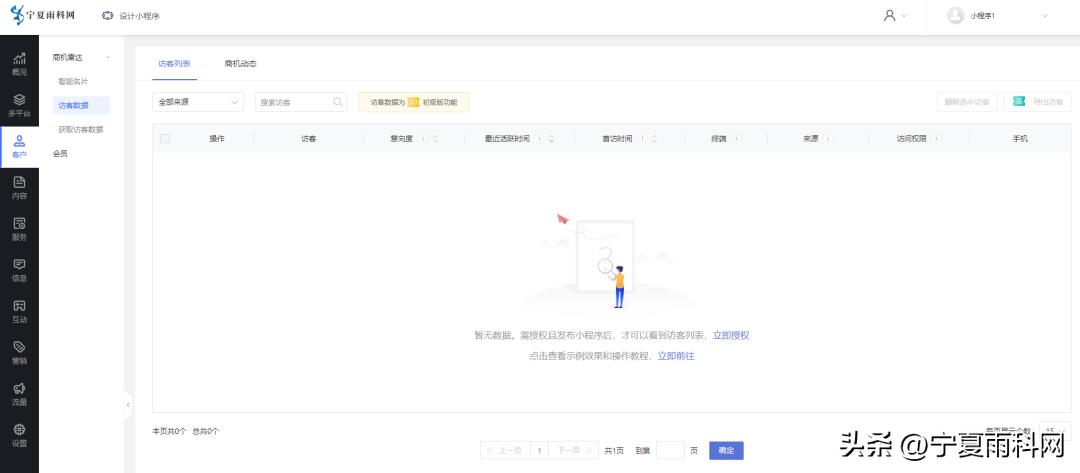Switch to the 商机动态 tab

(240, 64)
